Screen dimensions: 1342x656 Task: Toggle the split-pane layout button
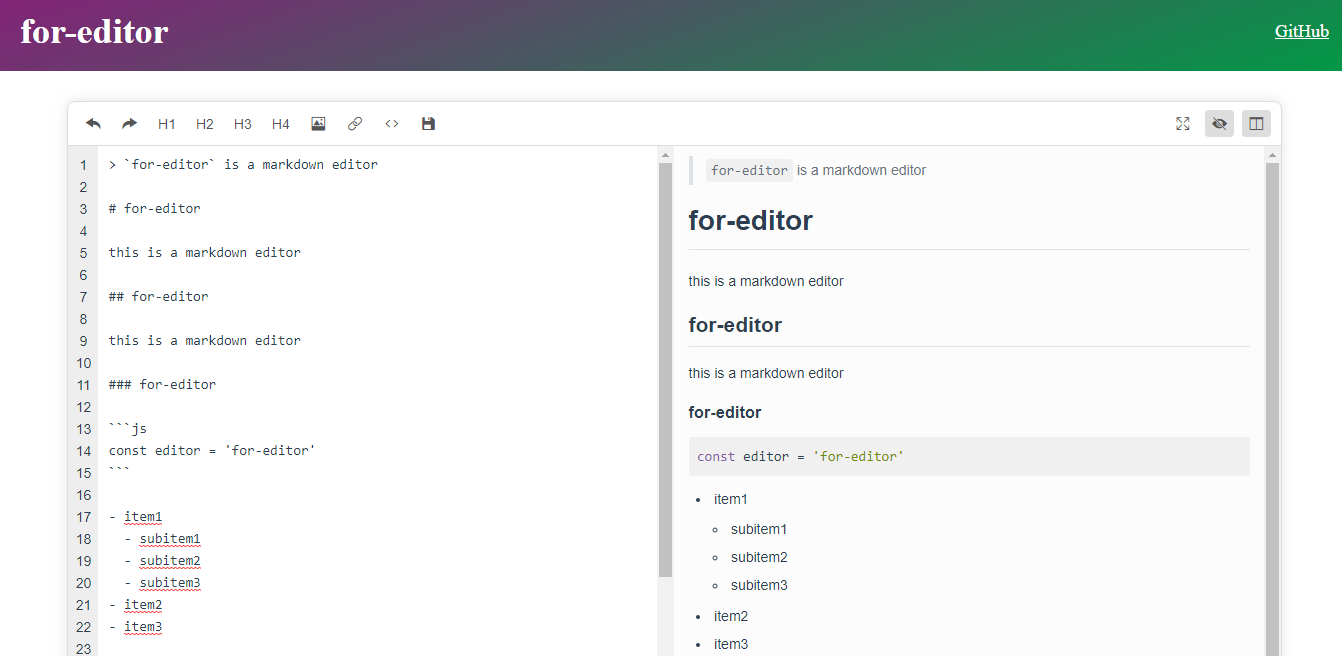coord(1257,124)
